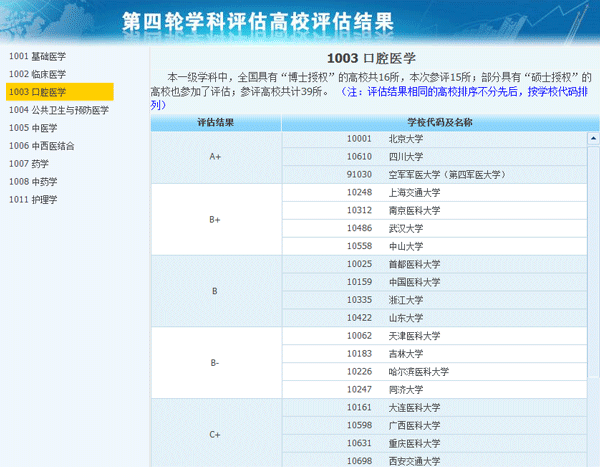Click row 10486 武汉大学
The image size is (600, 468).
(434, 228)
